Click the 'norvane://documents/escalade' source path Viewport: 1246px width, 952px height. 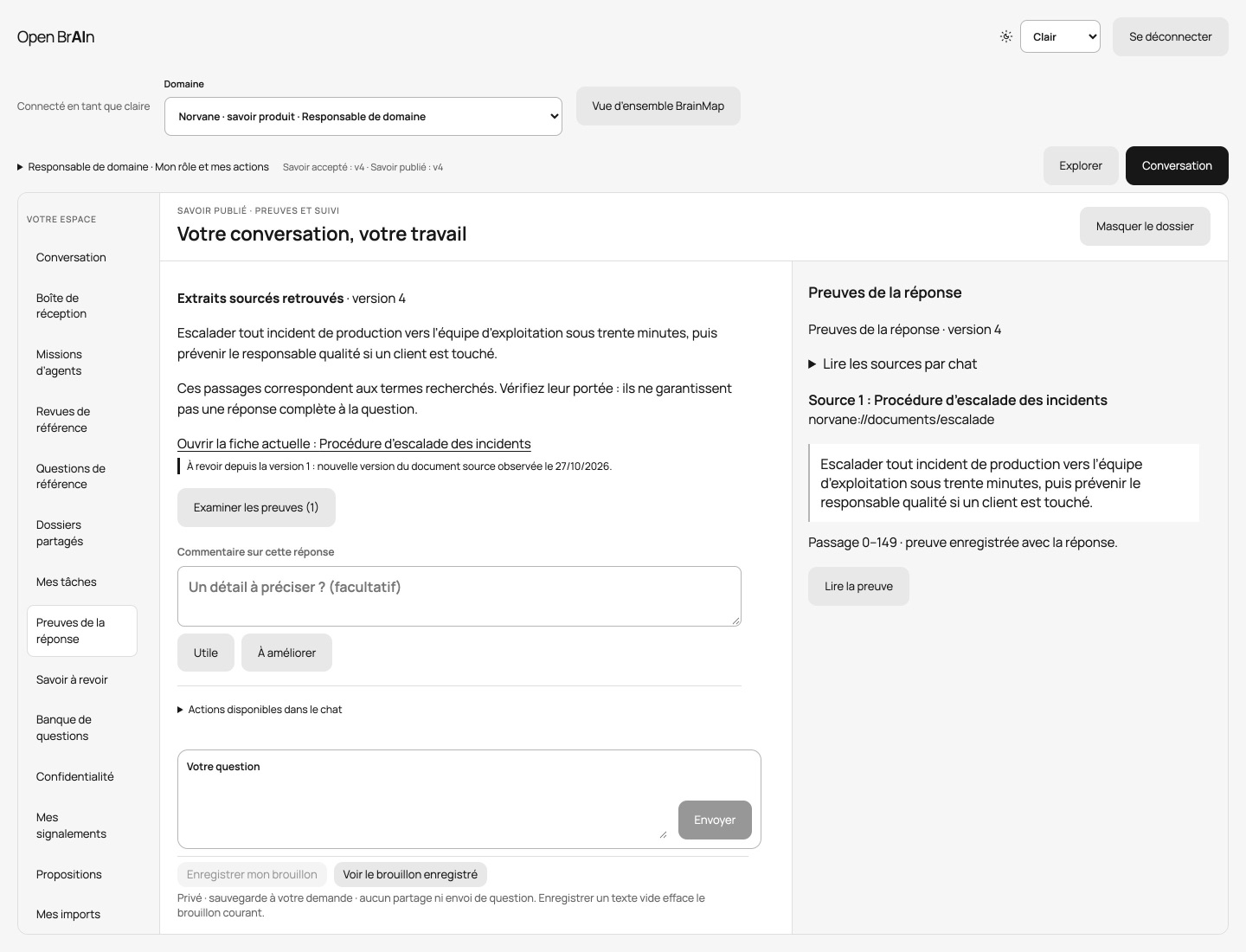[x=901, y=420]
